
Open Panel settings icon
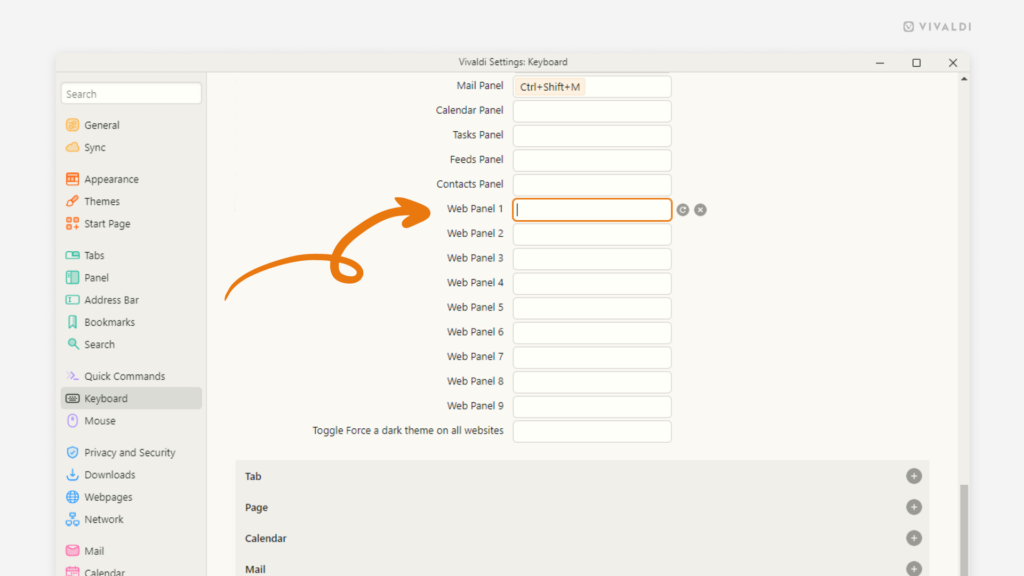pyautogui.click(x=72, y=278)
